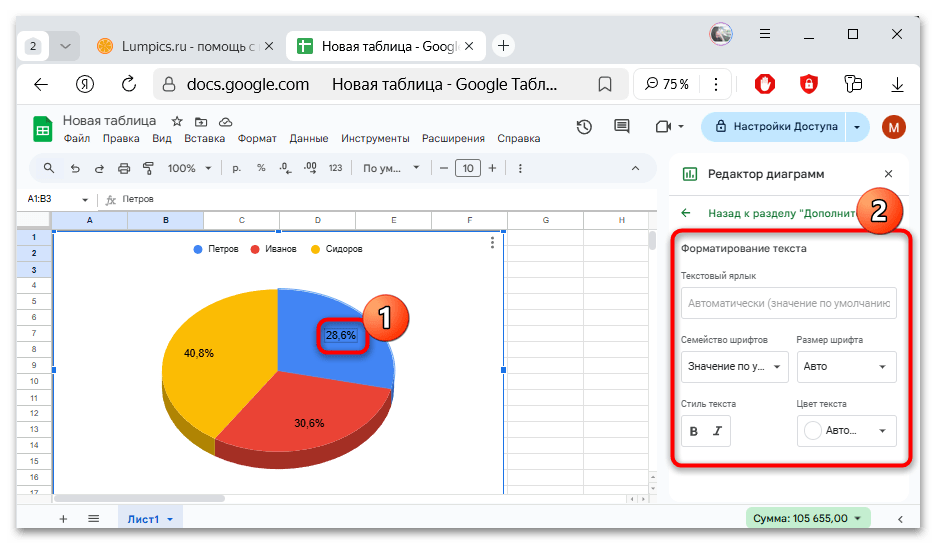936x544 pixels.
Task: Click the Настройки Доступа share button
Action: coord(777,127)
